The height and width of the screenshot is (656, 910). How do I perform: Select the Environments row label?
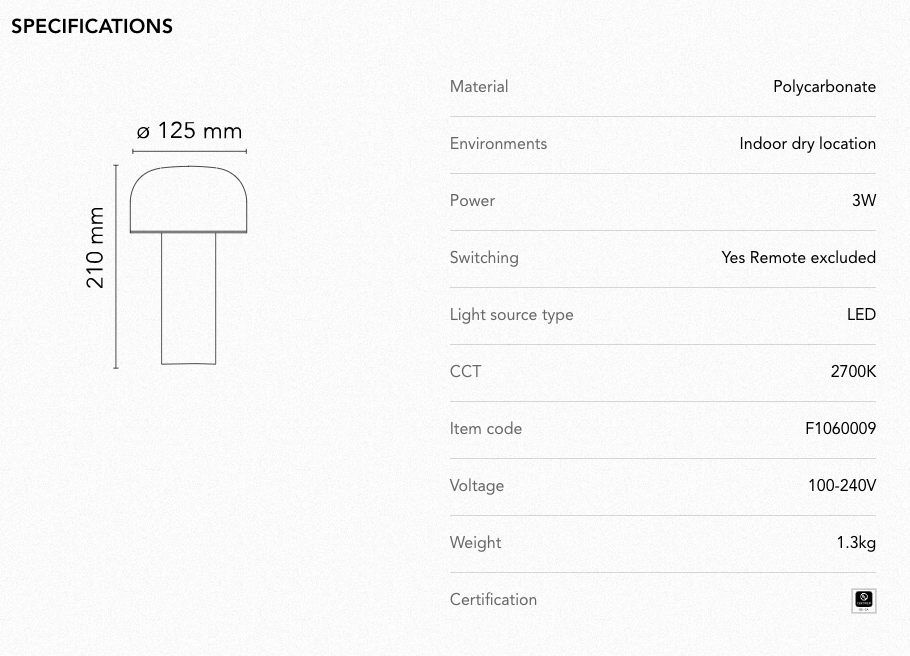[x=498, y=143]
